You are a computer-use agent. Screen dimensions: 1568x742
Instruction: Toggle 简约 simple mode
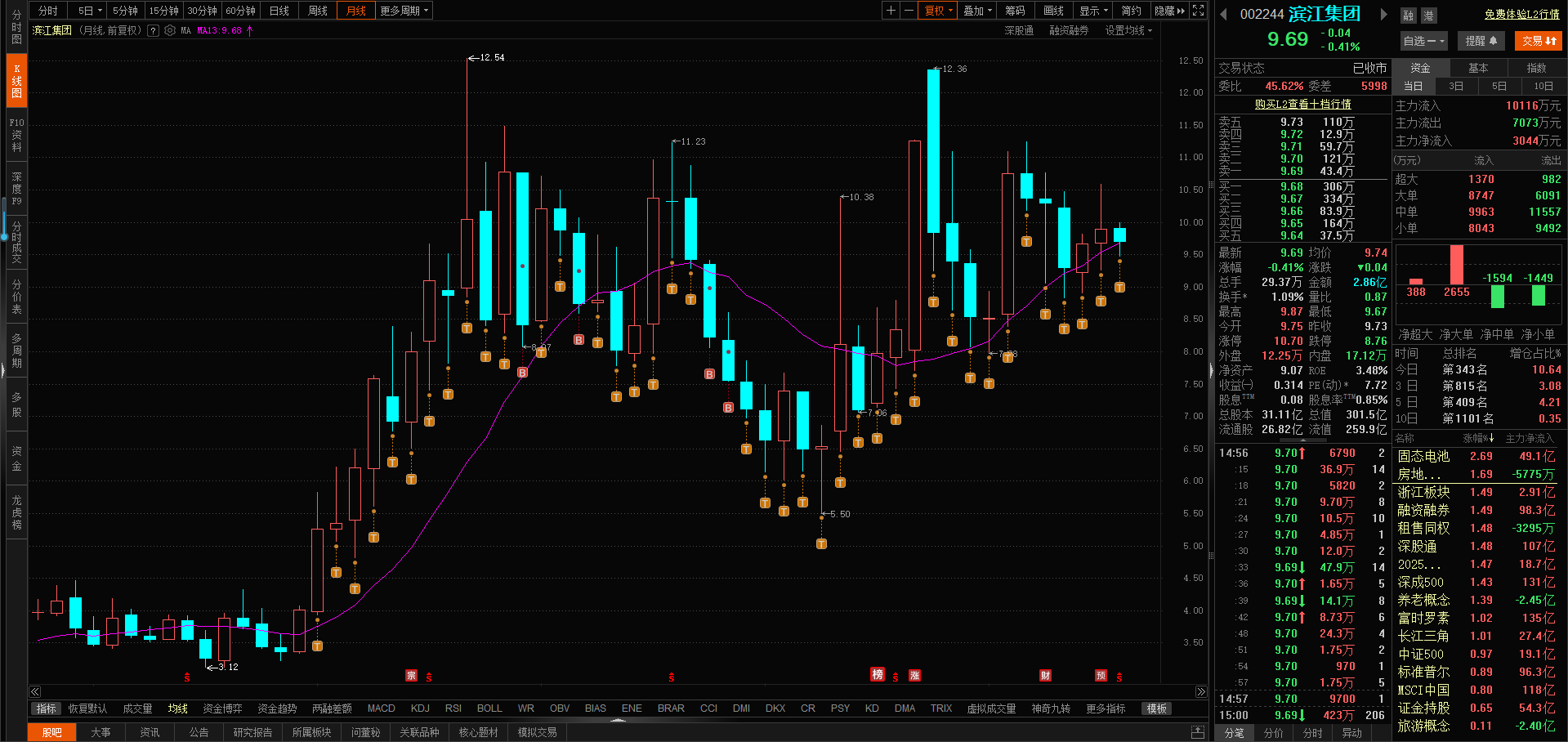click(1131, 11)
